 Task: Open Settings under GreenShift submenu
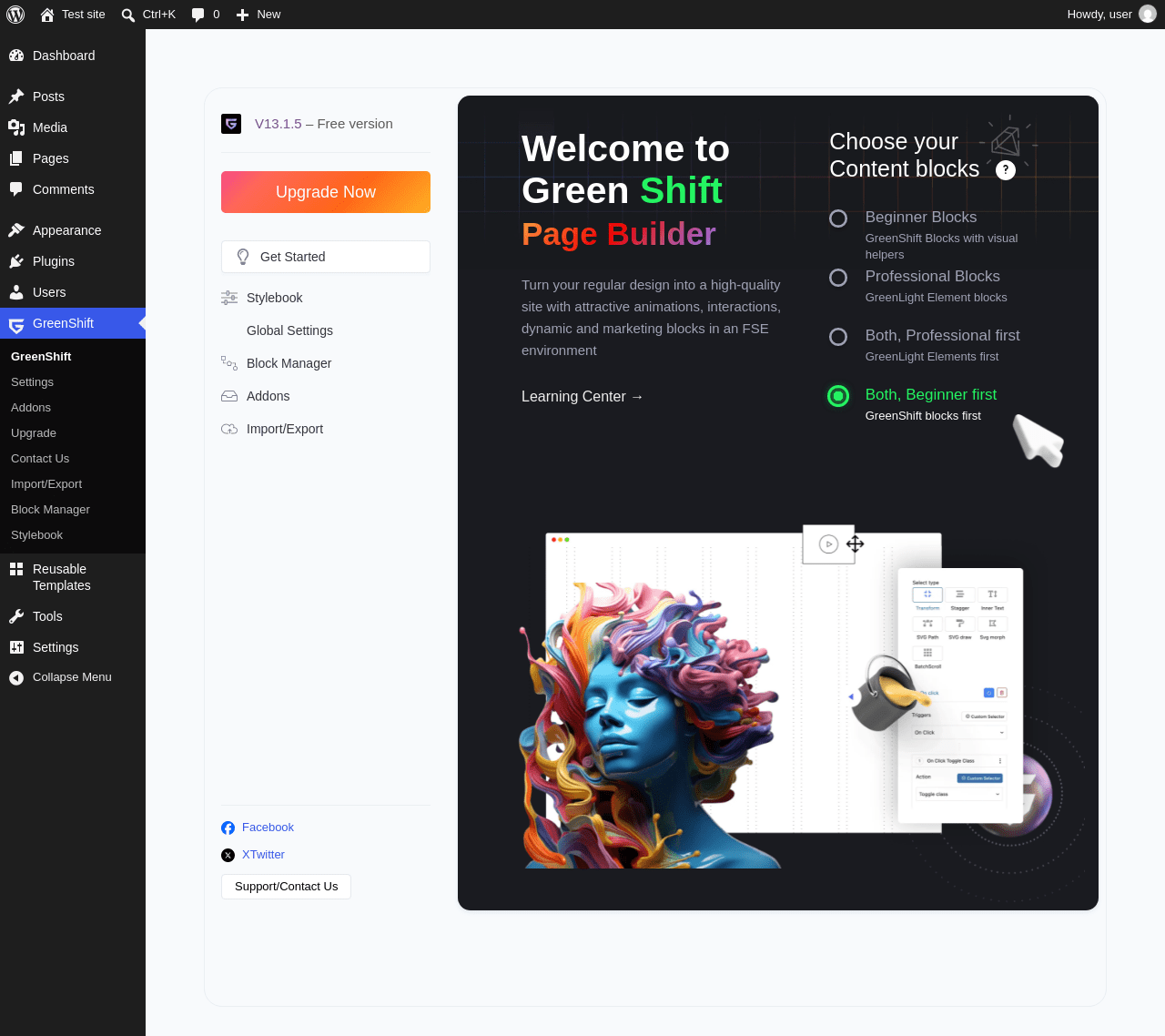point(32,382)
